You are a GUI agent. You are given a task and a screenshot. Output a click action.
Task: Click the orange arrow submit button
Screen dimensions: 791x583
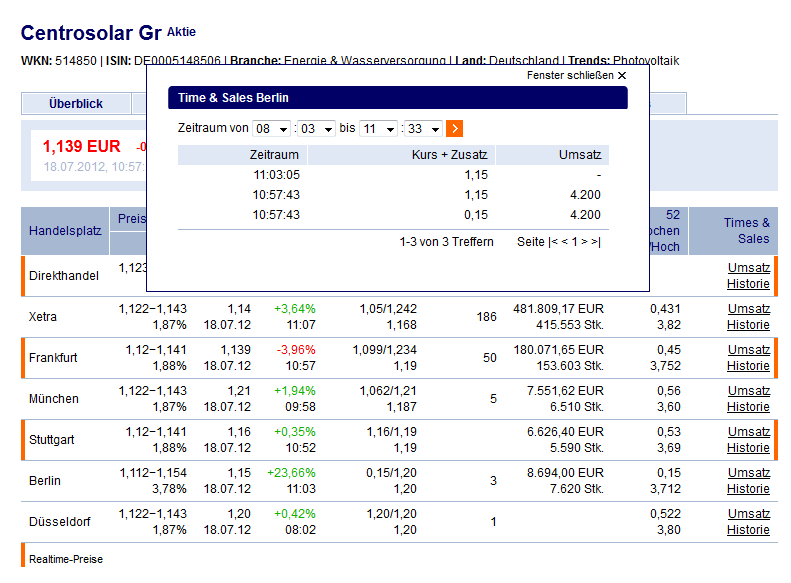(x=454, y=128)
